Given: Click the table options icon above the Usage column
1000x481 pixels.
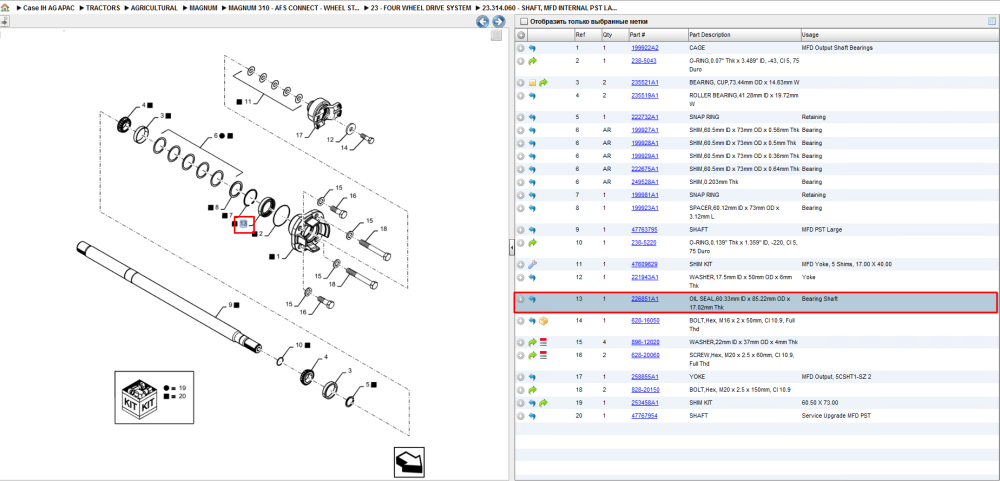Looking at the screenshot, I should tap(991, 22).
